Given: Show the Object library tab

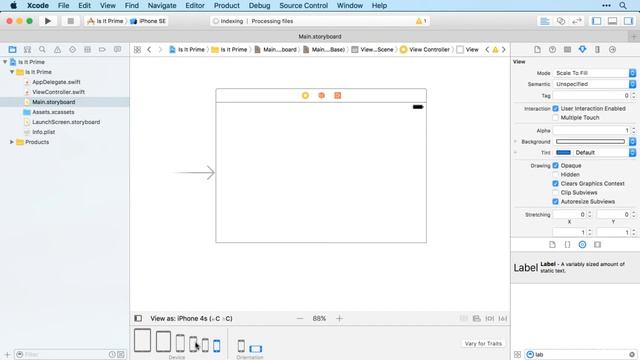Looking at the screenshot, I should click(x=582, y=244).
